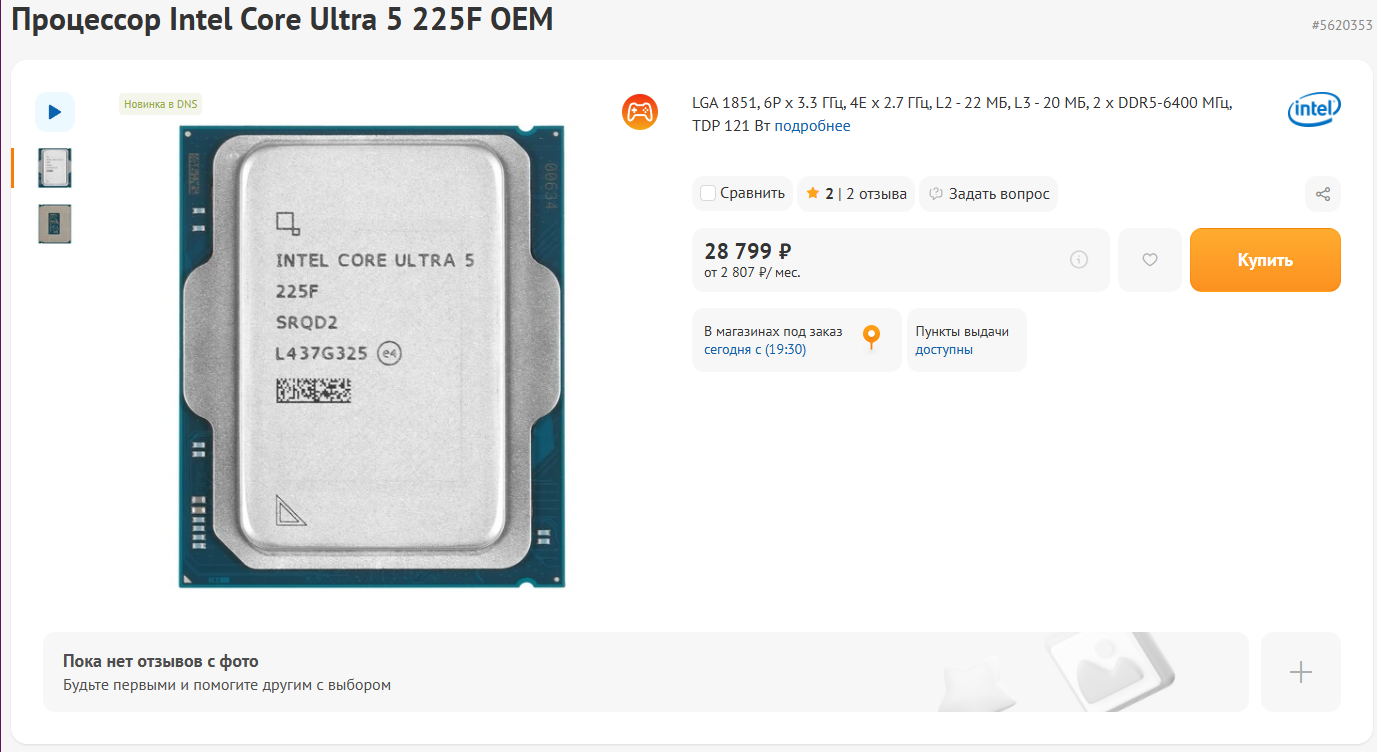Tick the Сравнить checkbox

(708, 193)
